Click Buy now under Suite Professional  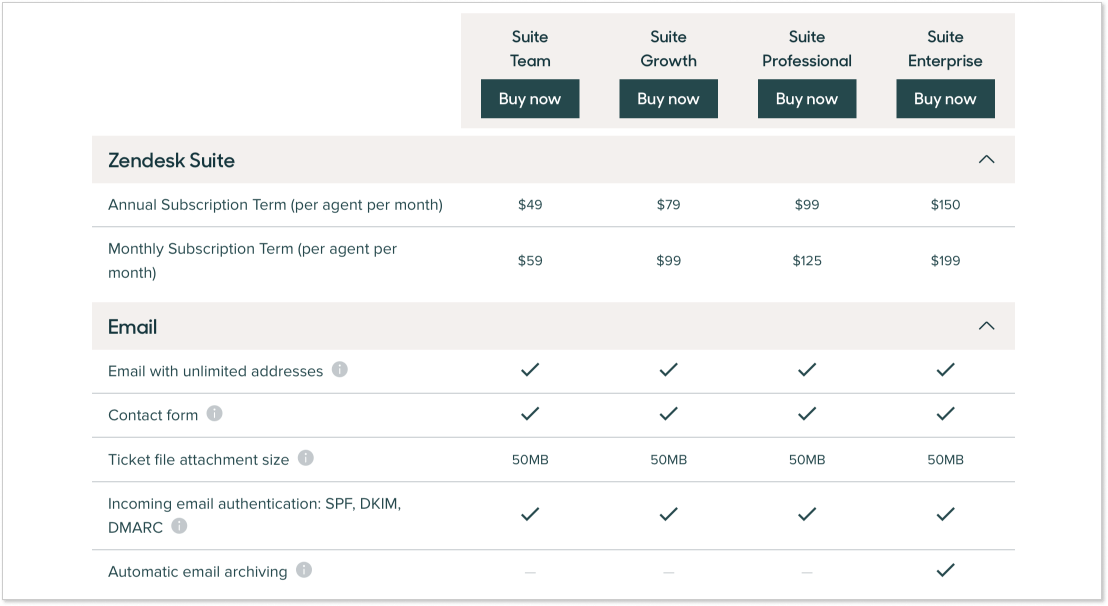click(x=807, y=99)
